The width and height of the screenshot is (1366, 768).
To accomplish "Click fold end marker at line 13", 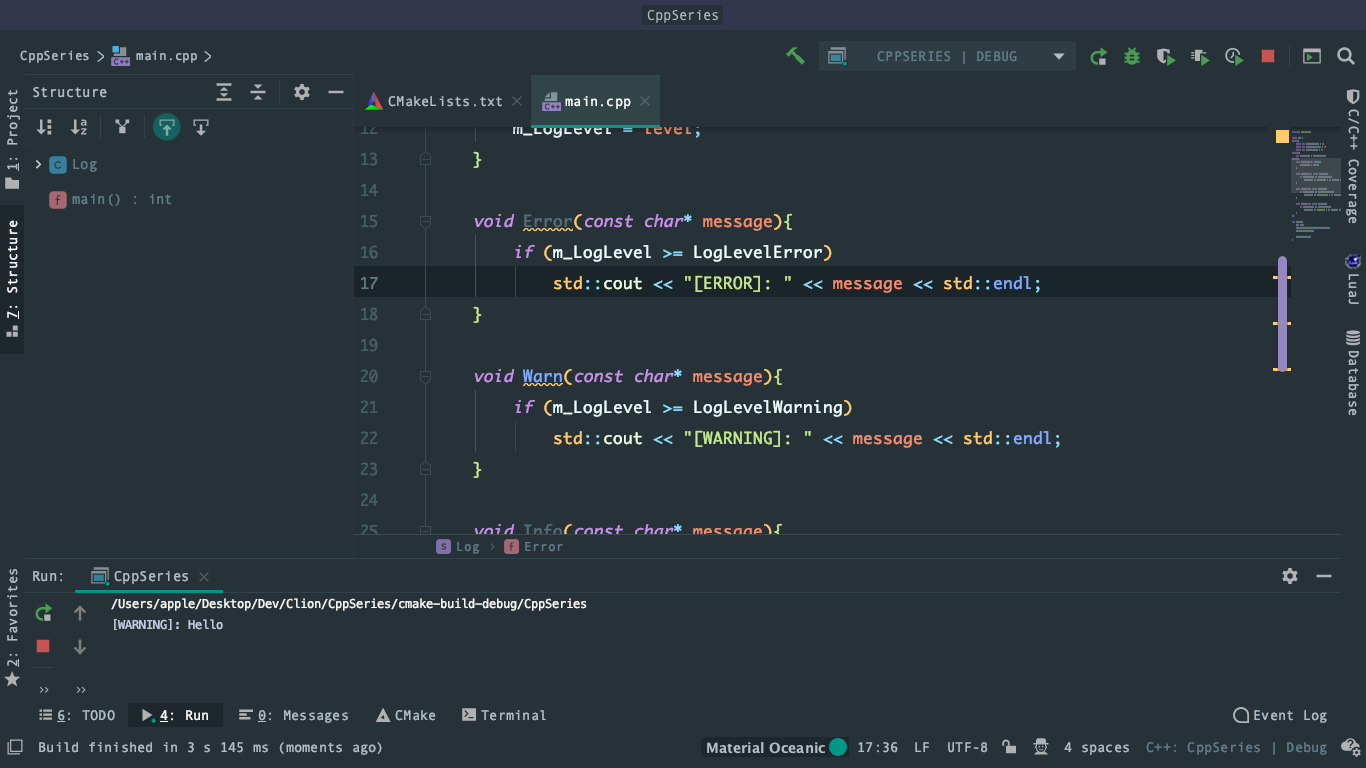I will [x=425, y=159].
